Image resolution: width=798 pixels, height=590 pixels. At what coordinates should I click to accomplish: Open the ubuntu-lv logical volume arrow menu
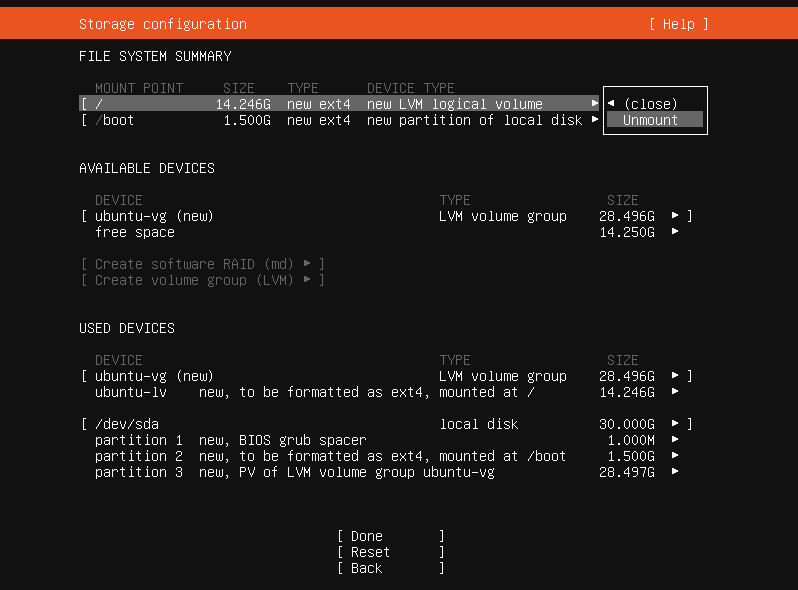pos(675,392)
